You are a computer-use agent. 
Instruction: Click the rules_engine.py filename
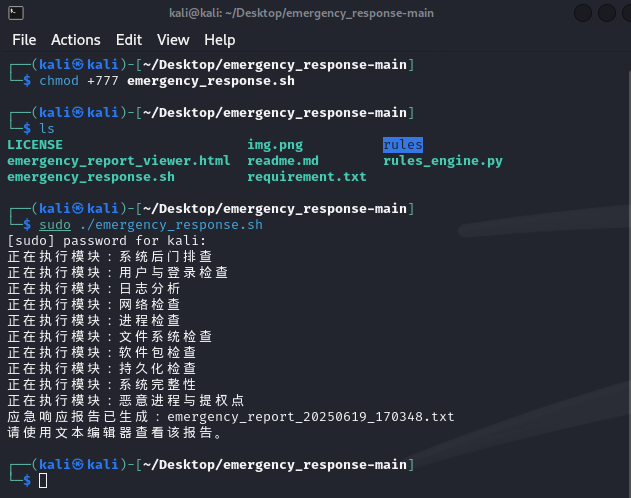tap(443, 161)
